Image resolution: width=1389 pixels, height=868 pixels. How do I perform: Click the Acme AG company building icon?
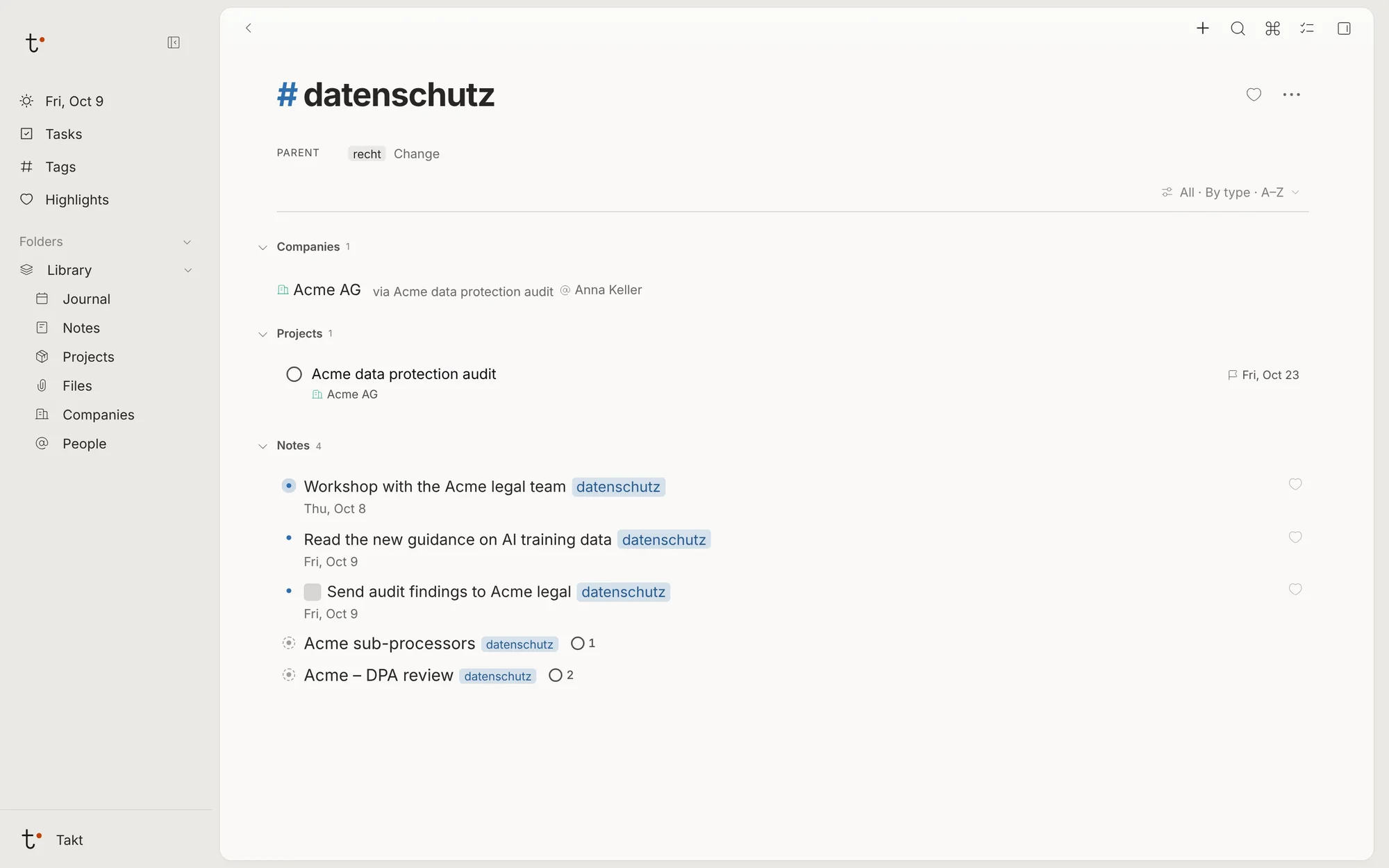(x=283, y=290)
